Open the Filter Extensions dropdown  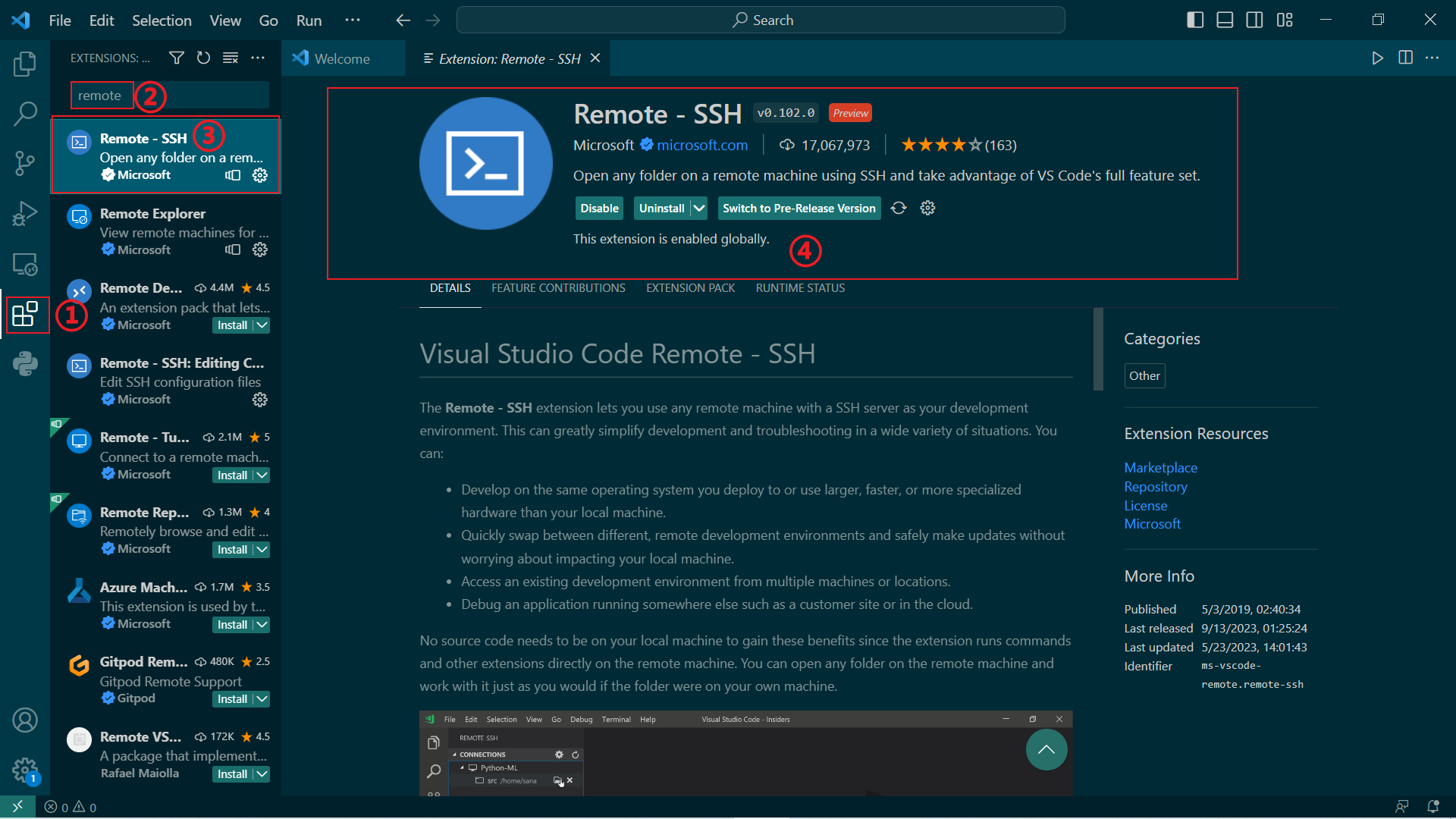click(x=176, y=58)
